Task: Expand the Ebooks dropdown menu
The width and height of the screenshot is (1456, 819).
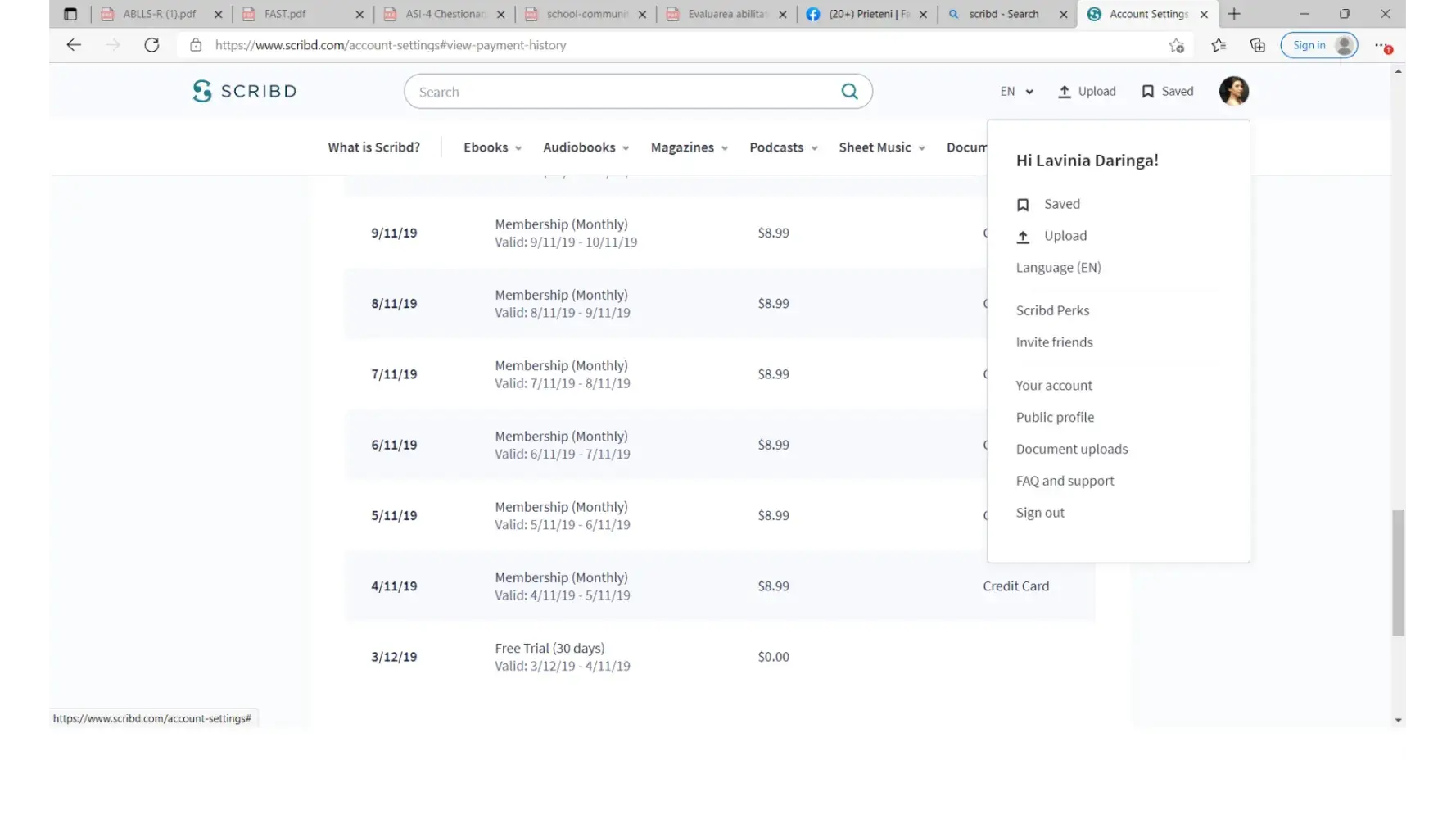Action: [492, 147]
